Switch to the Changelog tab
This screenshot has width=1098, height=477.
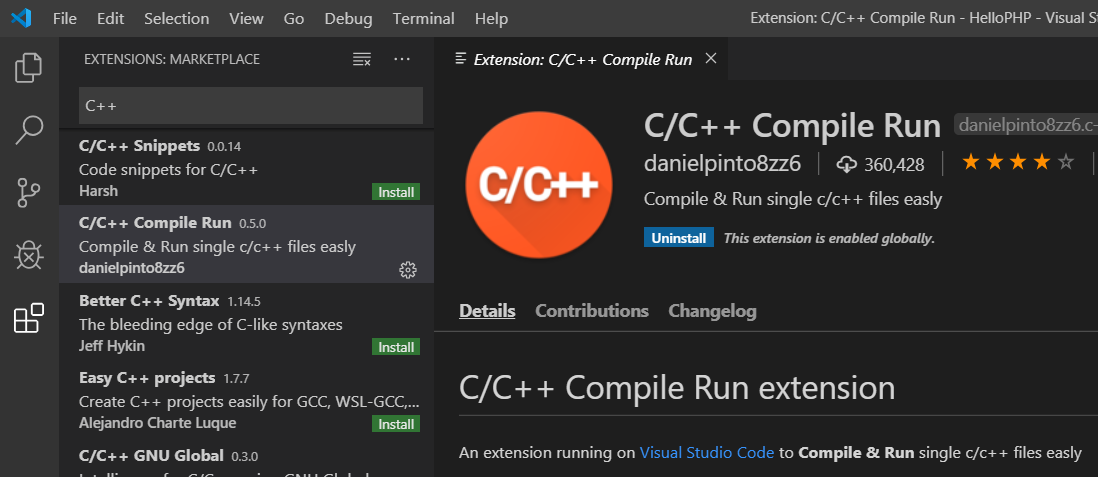(x=712, y=310)
